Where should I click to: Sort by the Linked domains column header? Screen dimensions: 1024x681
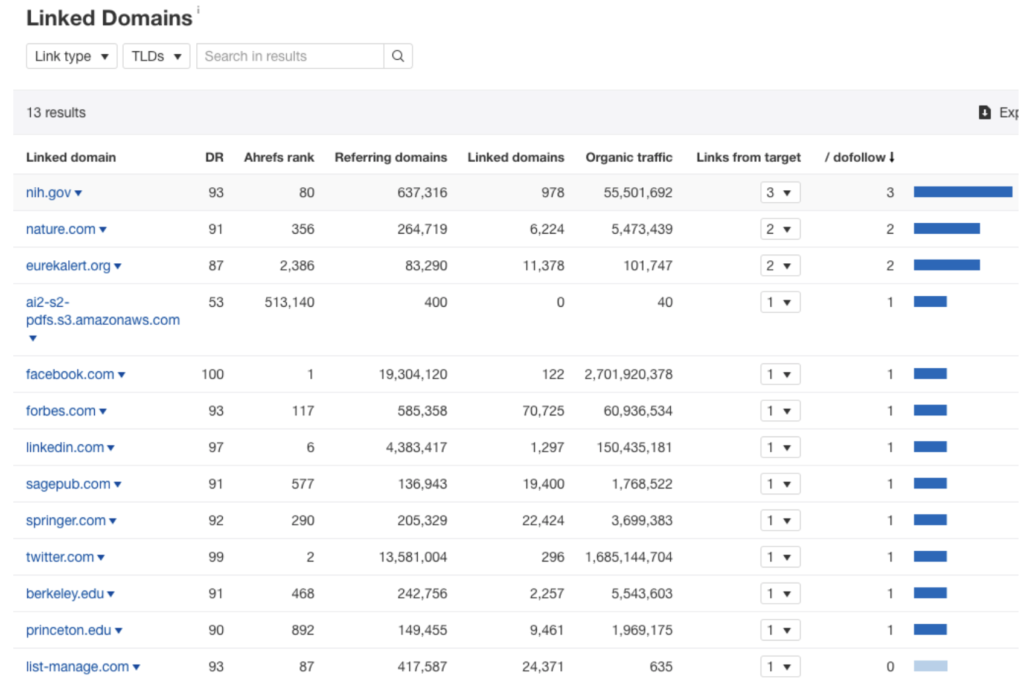click(515, 157)
